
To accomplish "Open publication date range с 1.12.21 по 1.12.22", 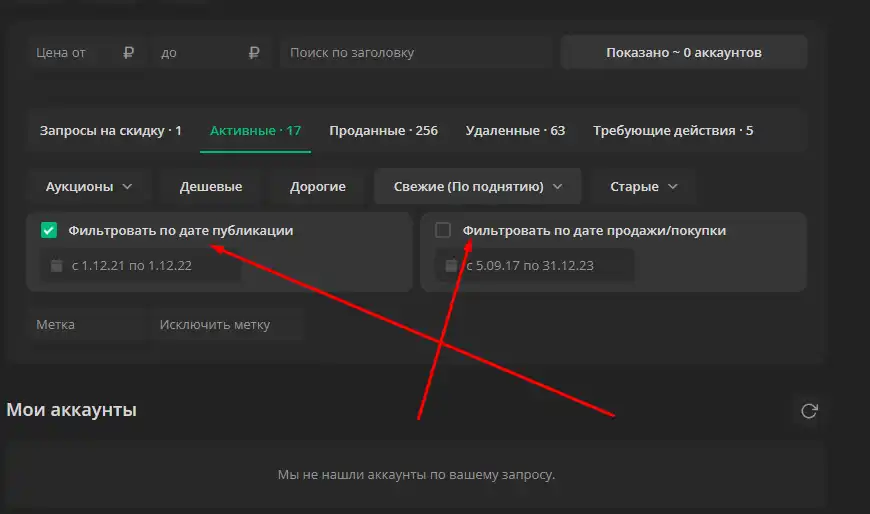I will click(140, 265).
